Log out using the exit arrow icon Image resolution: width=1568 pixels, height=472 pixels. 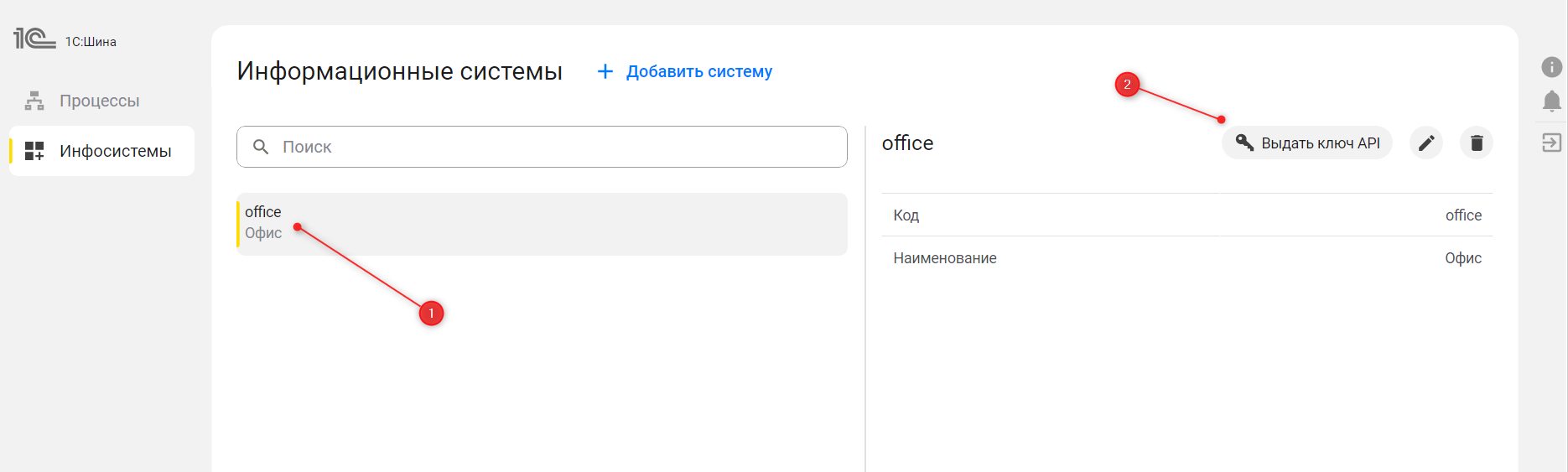click(x=1551, y=143)
